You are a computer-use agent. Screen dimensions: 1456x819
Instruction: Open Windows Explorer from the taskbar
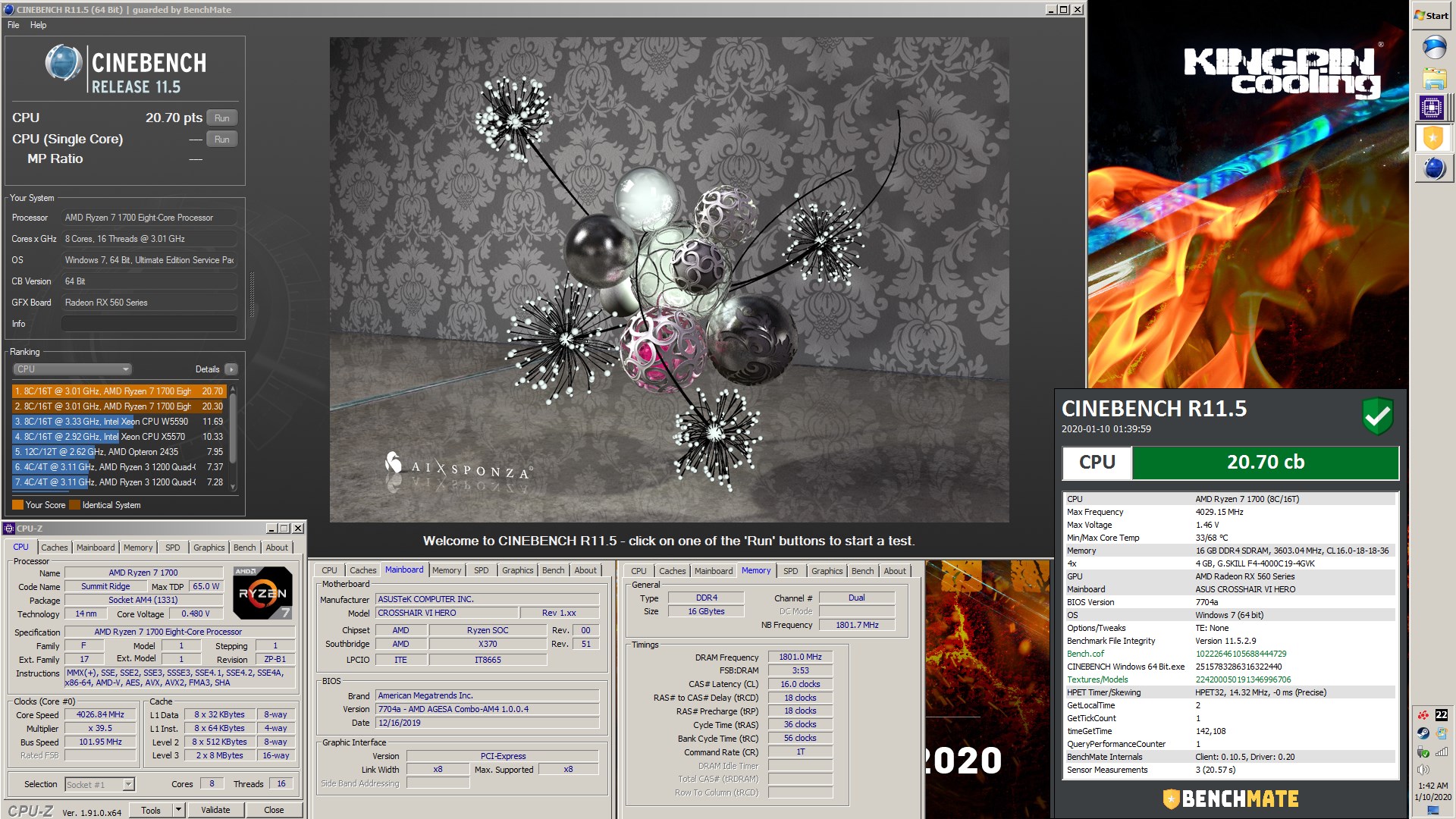point(1433,77)
